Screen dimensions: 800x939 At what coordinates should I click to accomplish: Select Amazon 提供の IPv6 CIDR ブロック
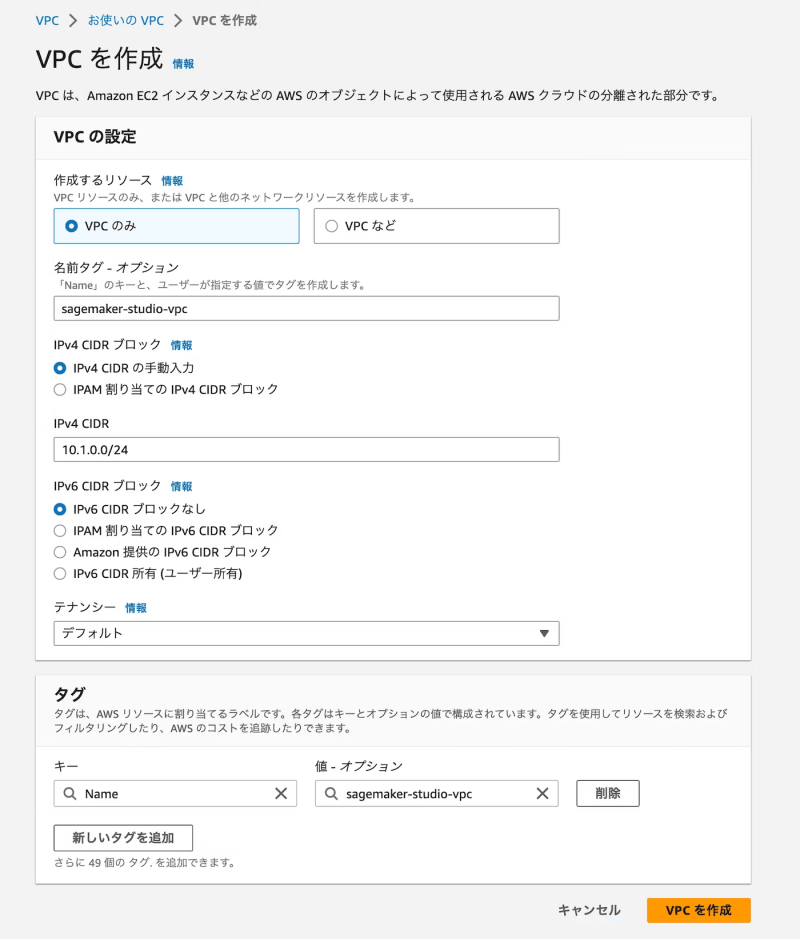coord(60,552)
